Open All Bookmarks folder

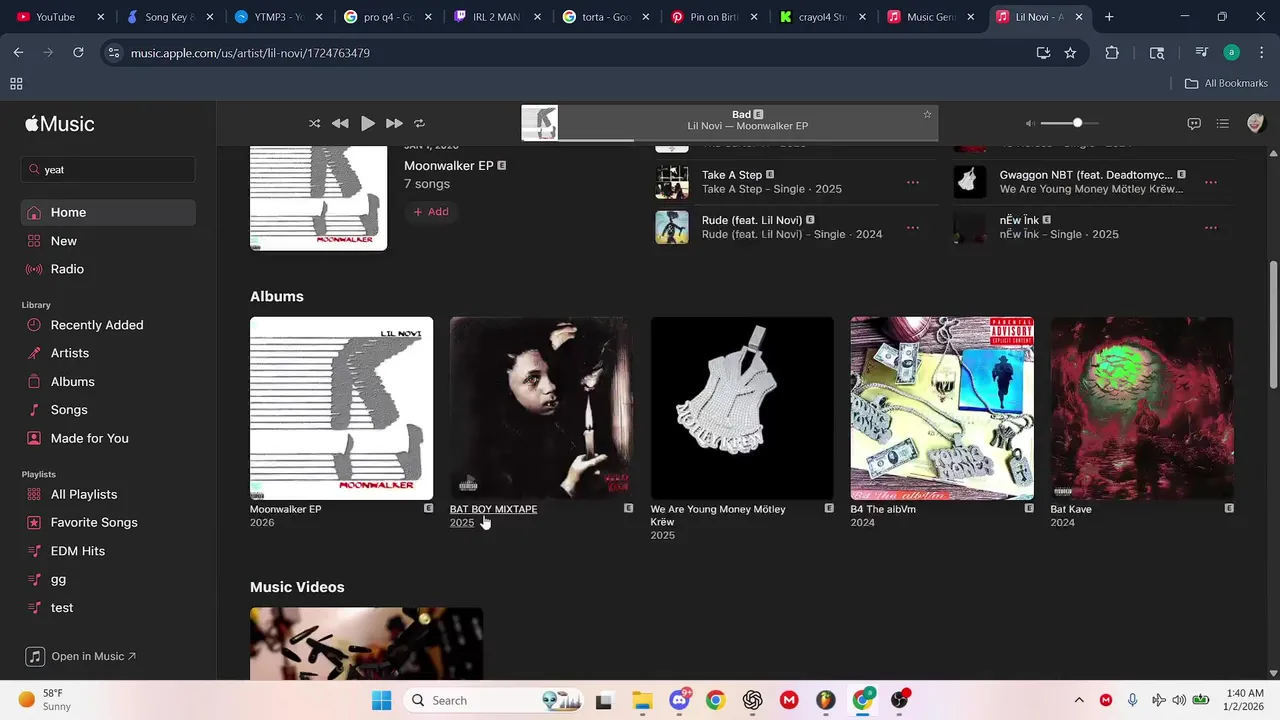[1226, 83]
